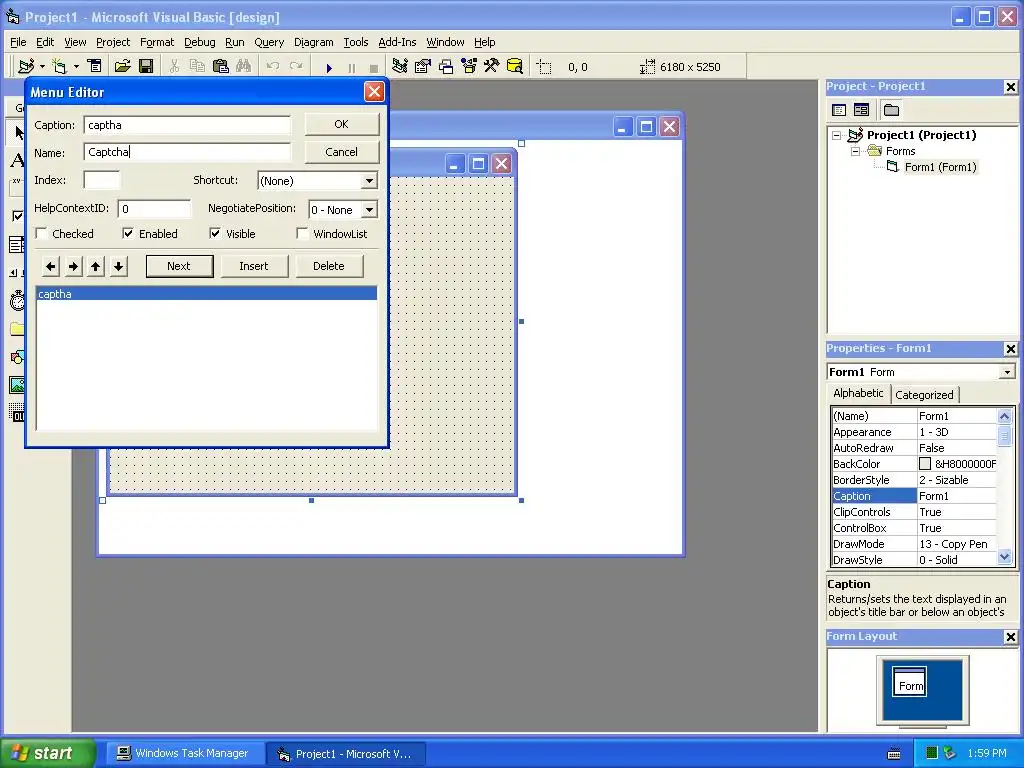Open the Add Project dropdown arrow
This screenshot has height=768, width=1024.
click(x=42, y=67)
